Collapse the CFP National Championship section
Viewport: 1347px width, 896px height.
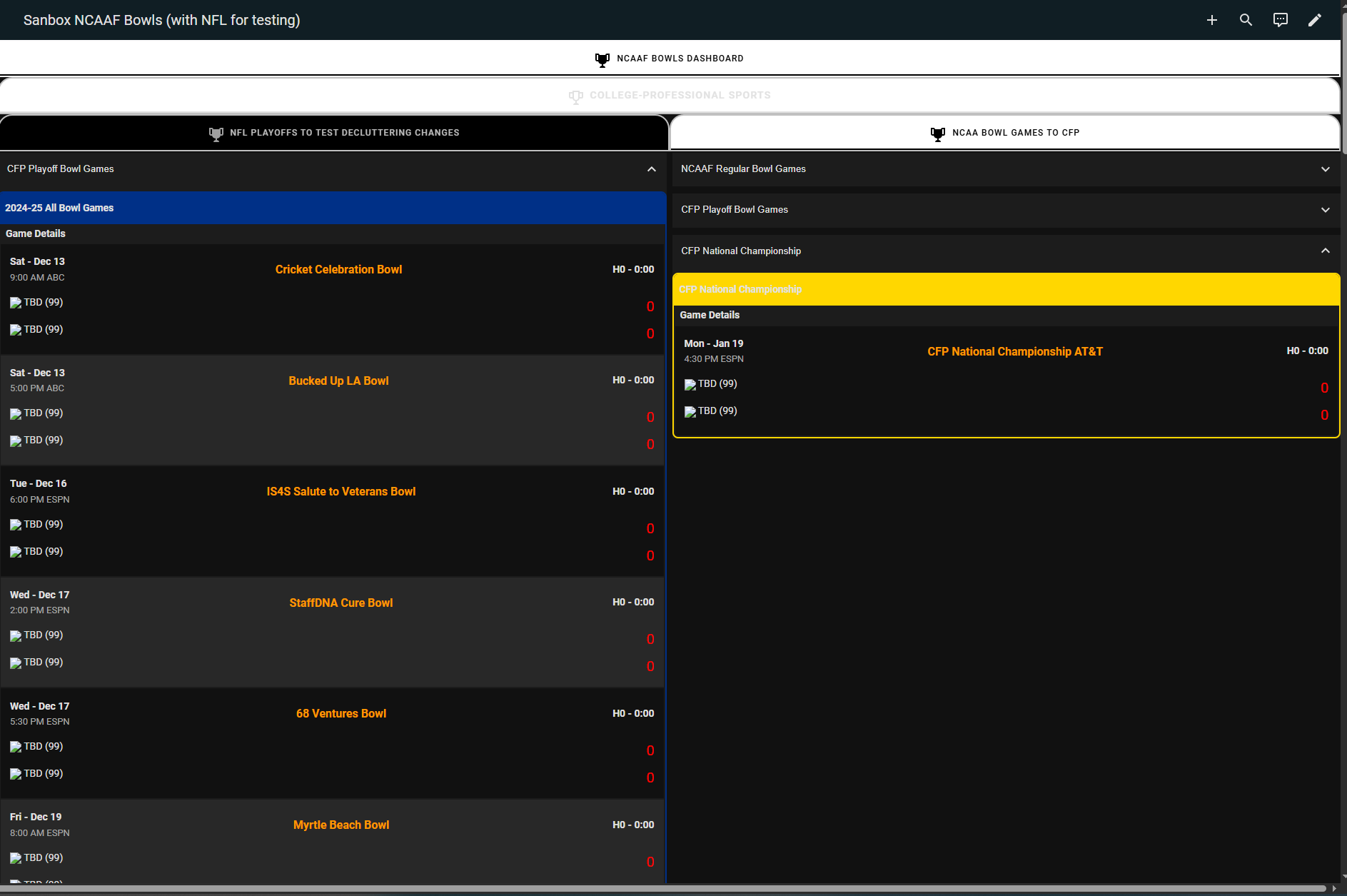tap(1325, 251)
